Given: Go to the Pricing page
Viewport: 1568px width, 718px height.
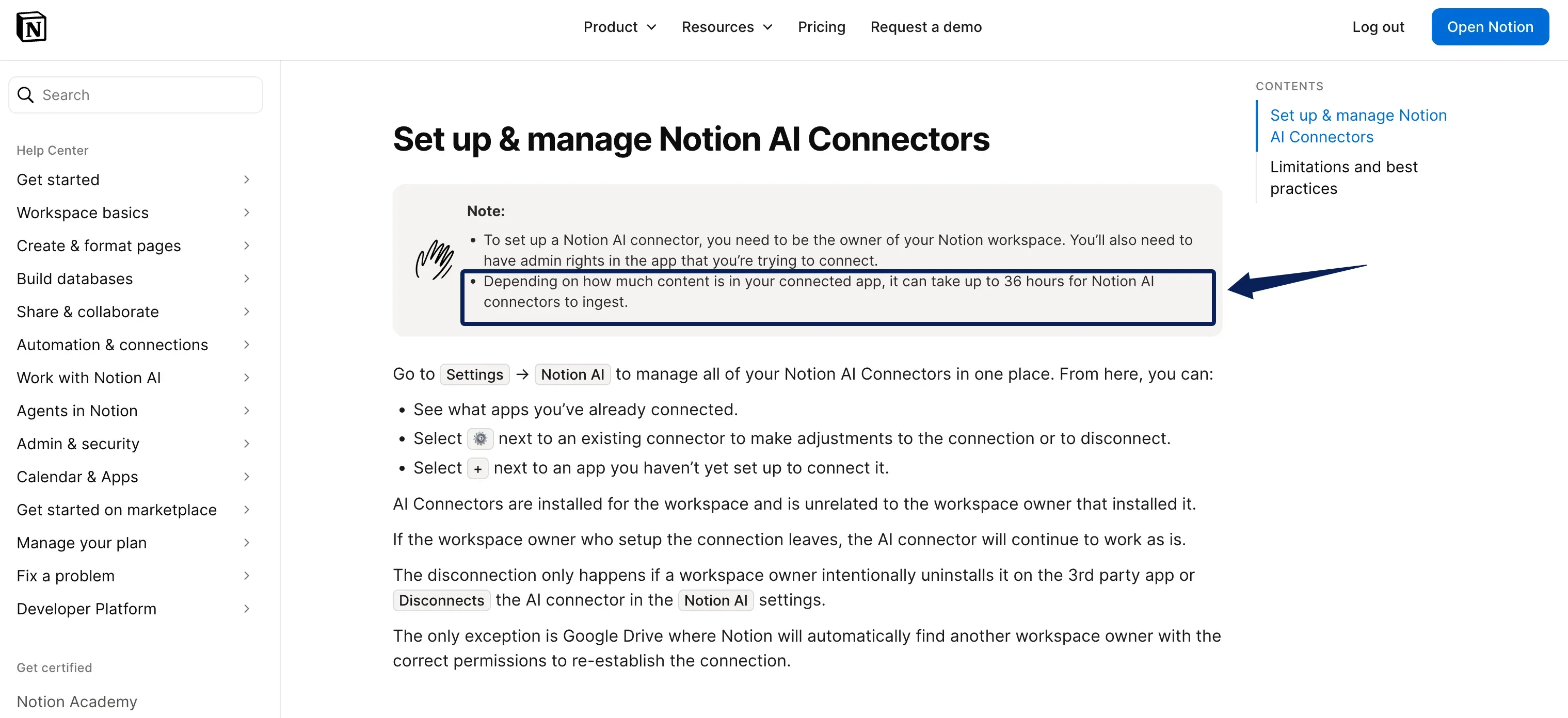Looking at the screenshot, I should (821, 27).
